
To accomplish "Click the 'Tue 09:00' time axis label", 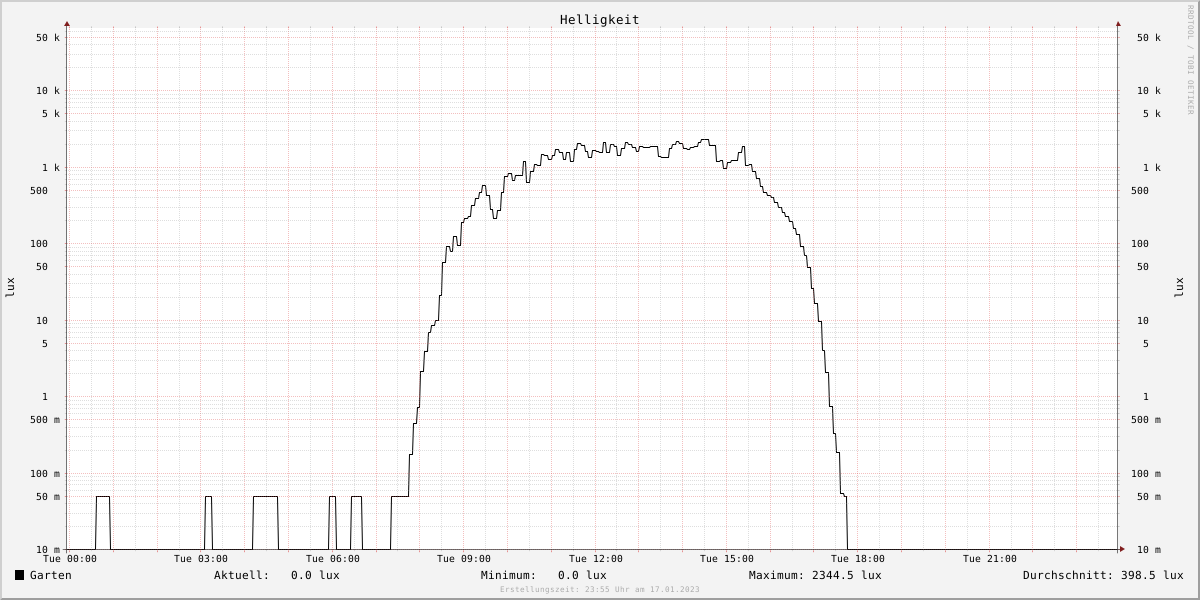I will point(464,559).
